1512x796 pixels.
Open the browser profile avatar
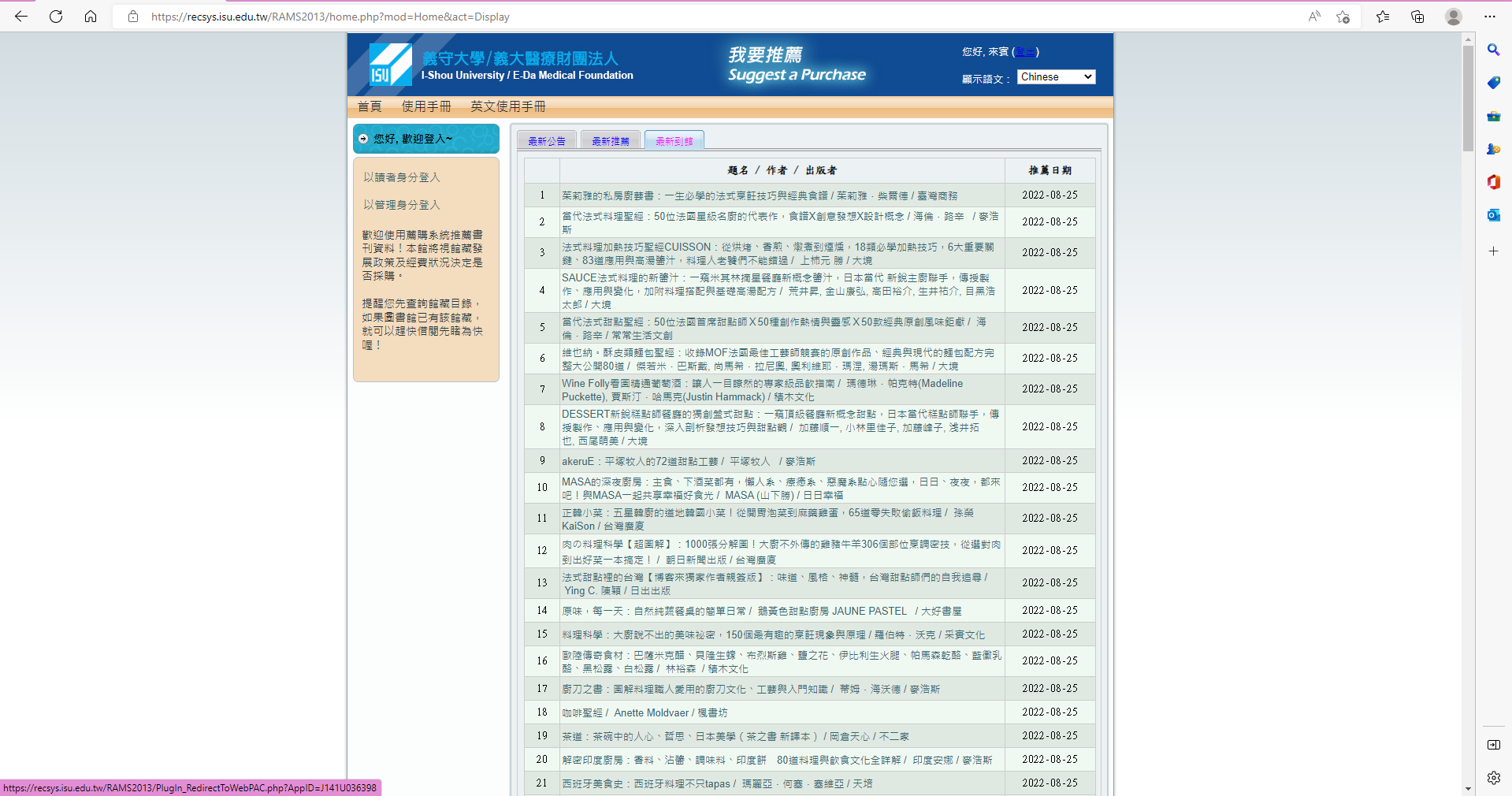click(1454, 17)
